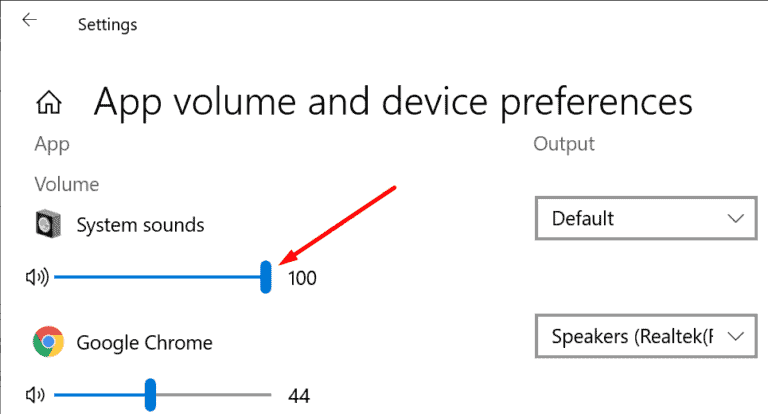The height and width of the screenshot is (414, 768).
Task: Click the Google Chrome app label
Action: click(x=144, y=343)
